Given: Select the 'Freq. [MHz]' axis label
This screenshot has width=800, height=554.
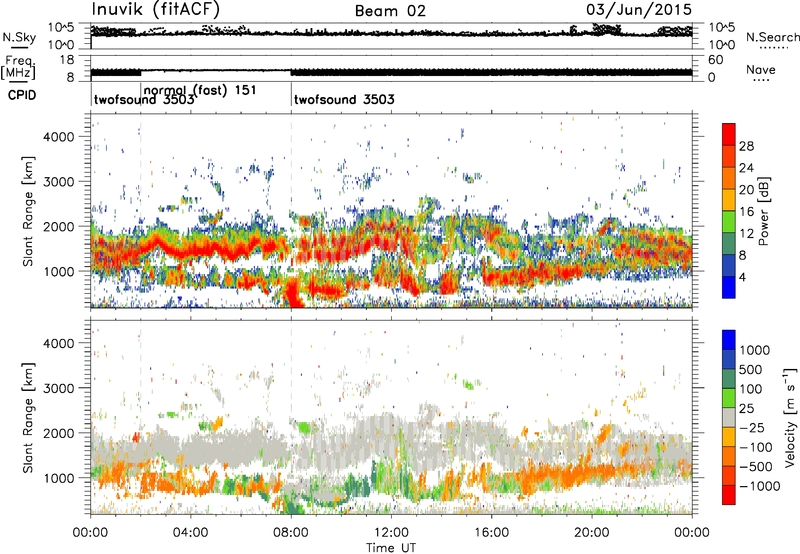Looking at the screenshot, I should (x=18, y=67).
